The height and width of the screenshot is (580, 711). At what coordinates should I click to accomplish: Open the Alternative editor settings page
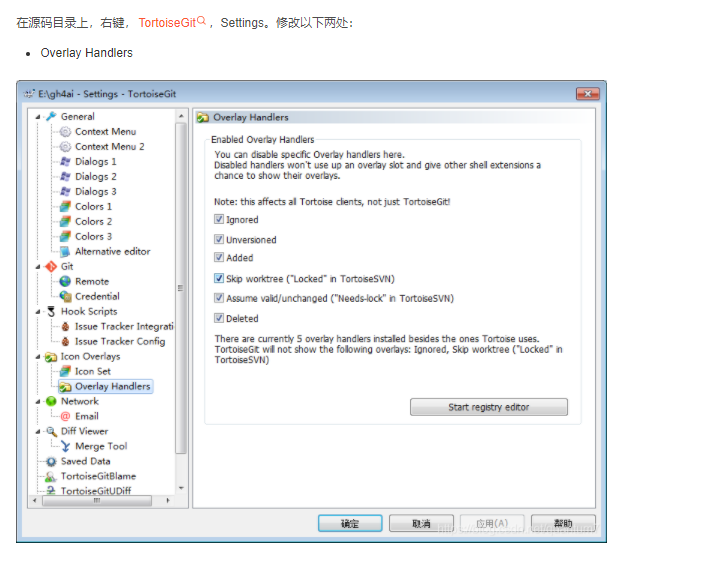112,251
